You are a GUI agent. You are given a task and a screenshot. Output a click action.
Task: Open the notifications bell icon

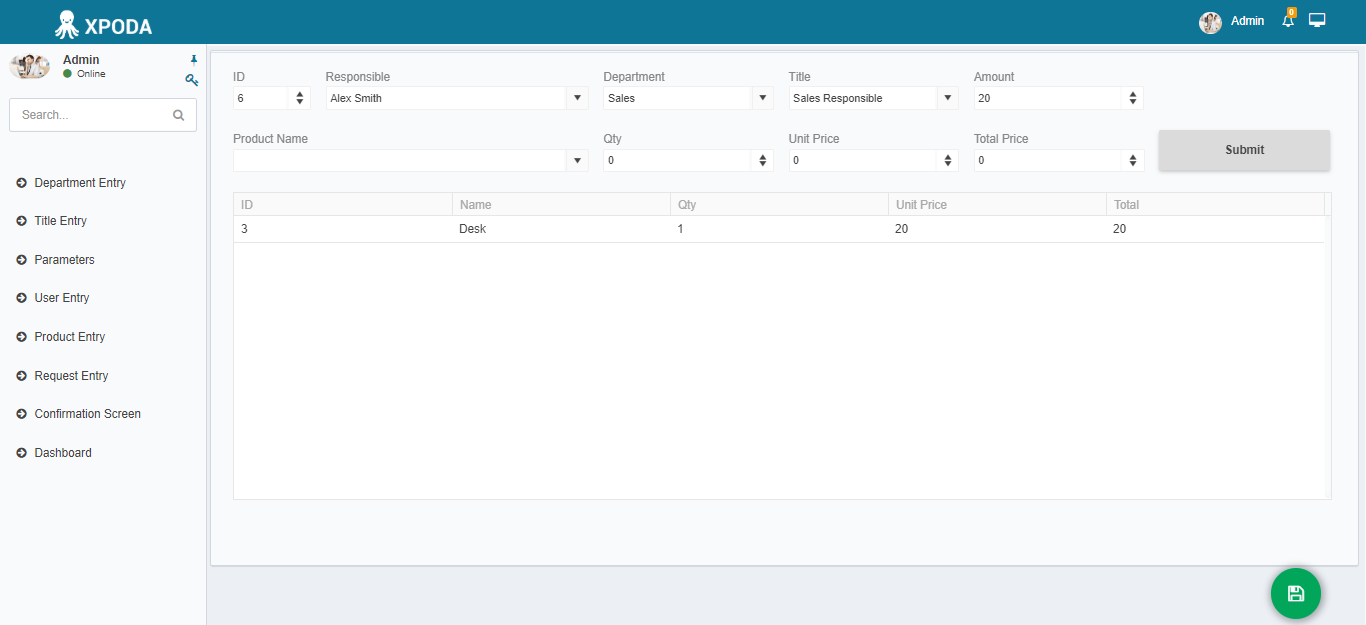coord(1288,20)
